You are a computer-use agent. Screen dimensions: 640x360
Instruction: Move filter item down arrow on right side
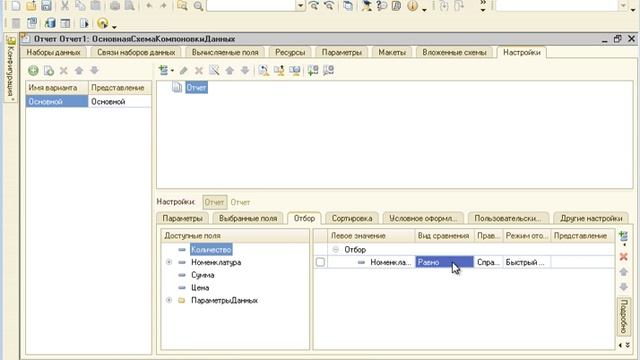623,287
